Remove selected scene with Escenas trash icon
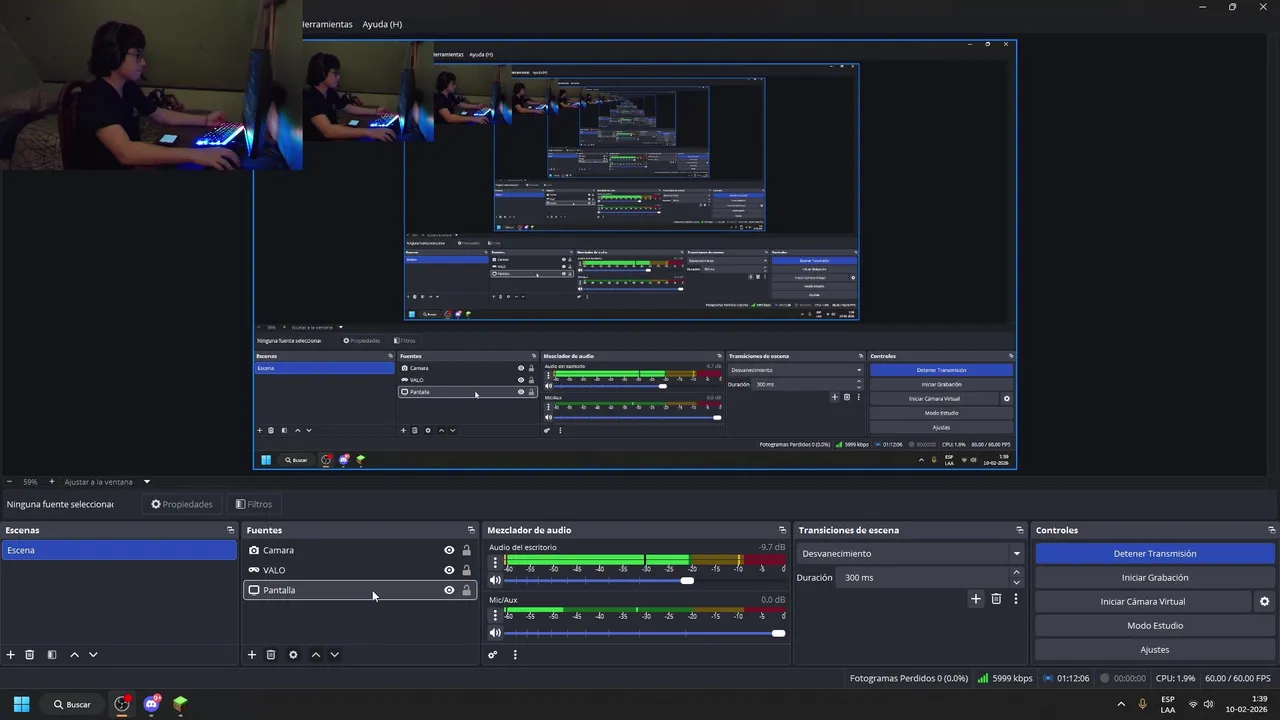Viewport: 1280px width, 720px height. pyautogui.click(x=30, y=655)
